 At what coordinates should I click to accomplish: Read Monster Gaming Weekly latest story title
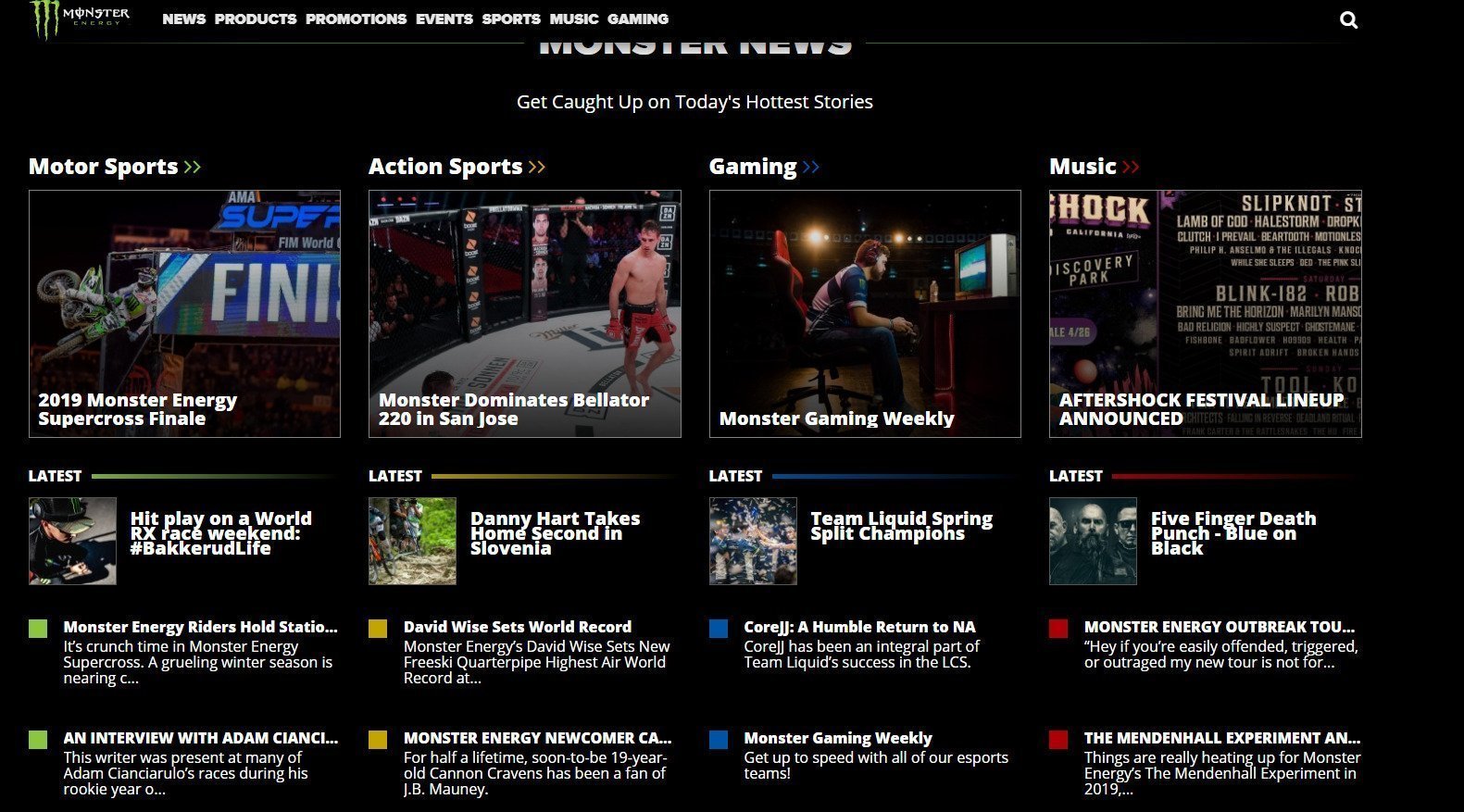pyautogui.click(x=838, y=738)
